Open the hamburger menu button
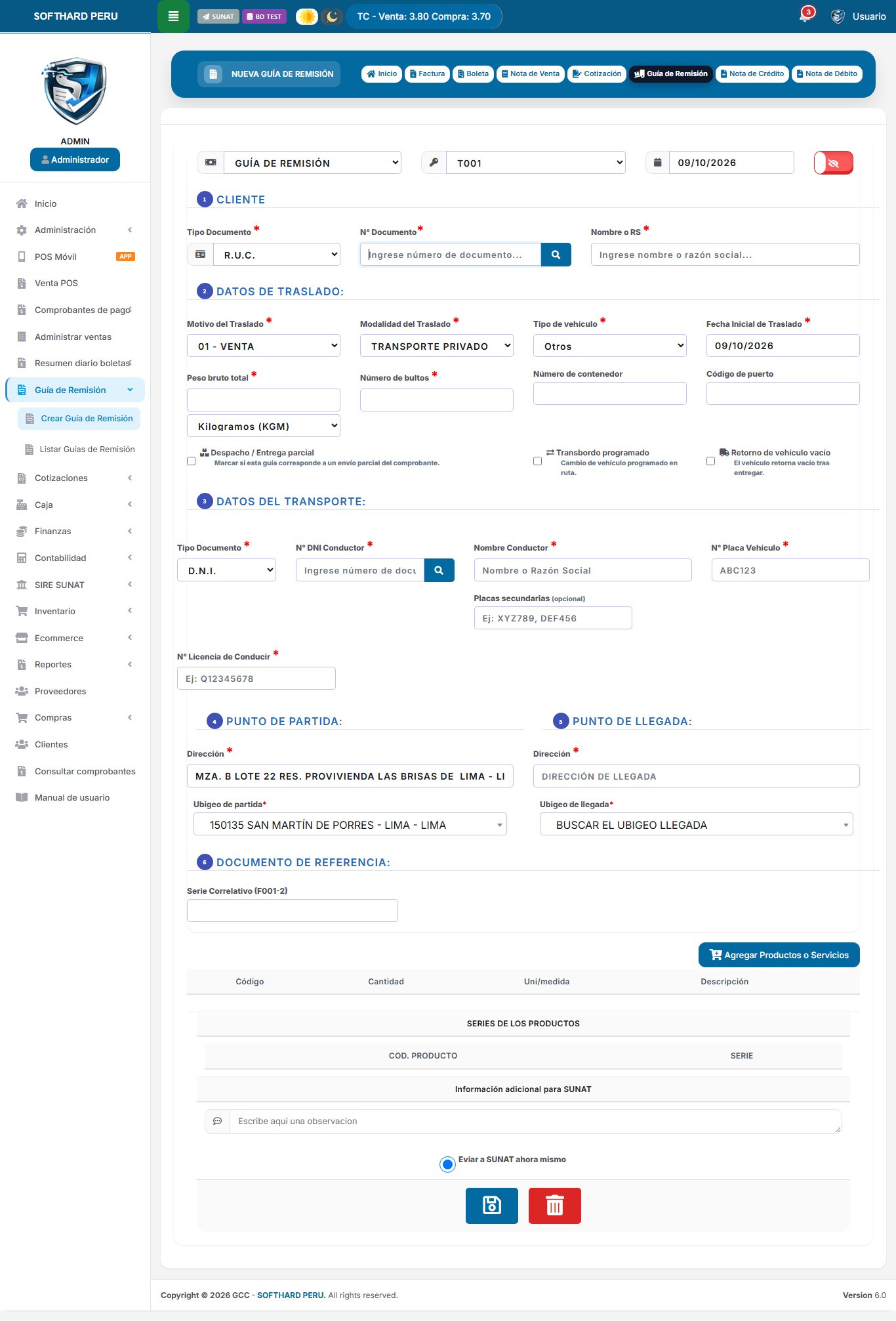896x1321 pixels. [x=173, y=16]
